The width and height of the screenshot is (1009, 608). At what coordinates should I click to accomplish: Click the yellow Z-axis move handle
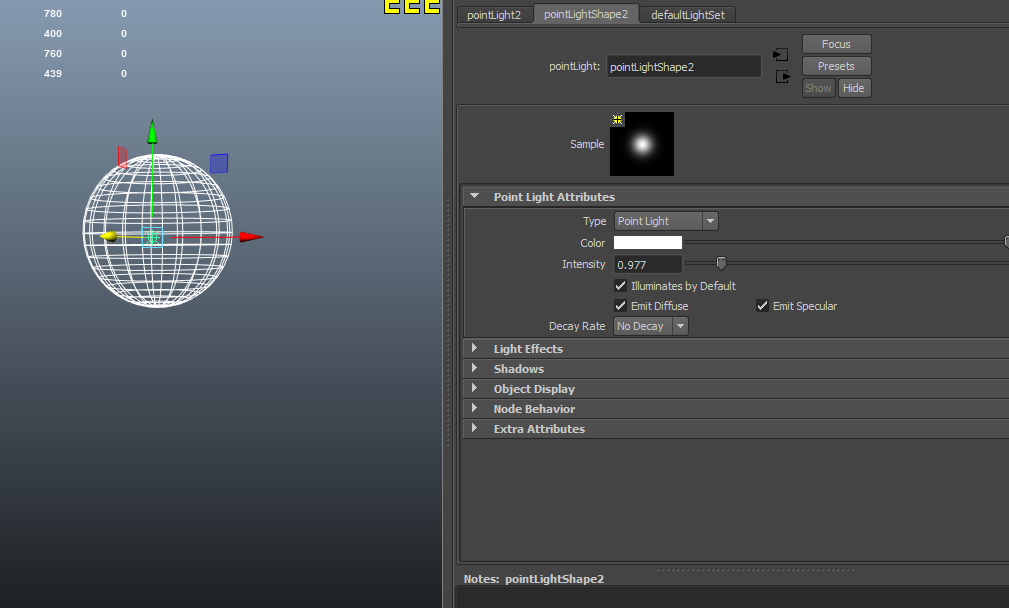109,237
